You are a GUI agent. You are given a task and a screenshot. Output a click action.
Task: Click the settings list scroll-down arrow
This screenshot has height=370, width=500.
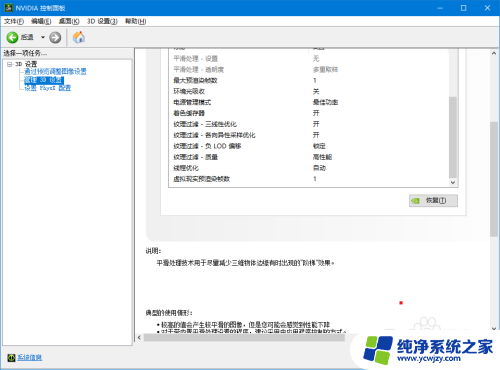pos(453,182)
